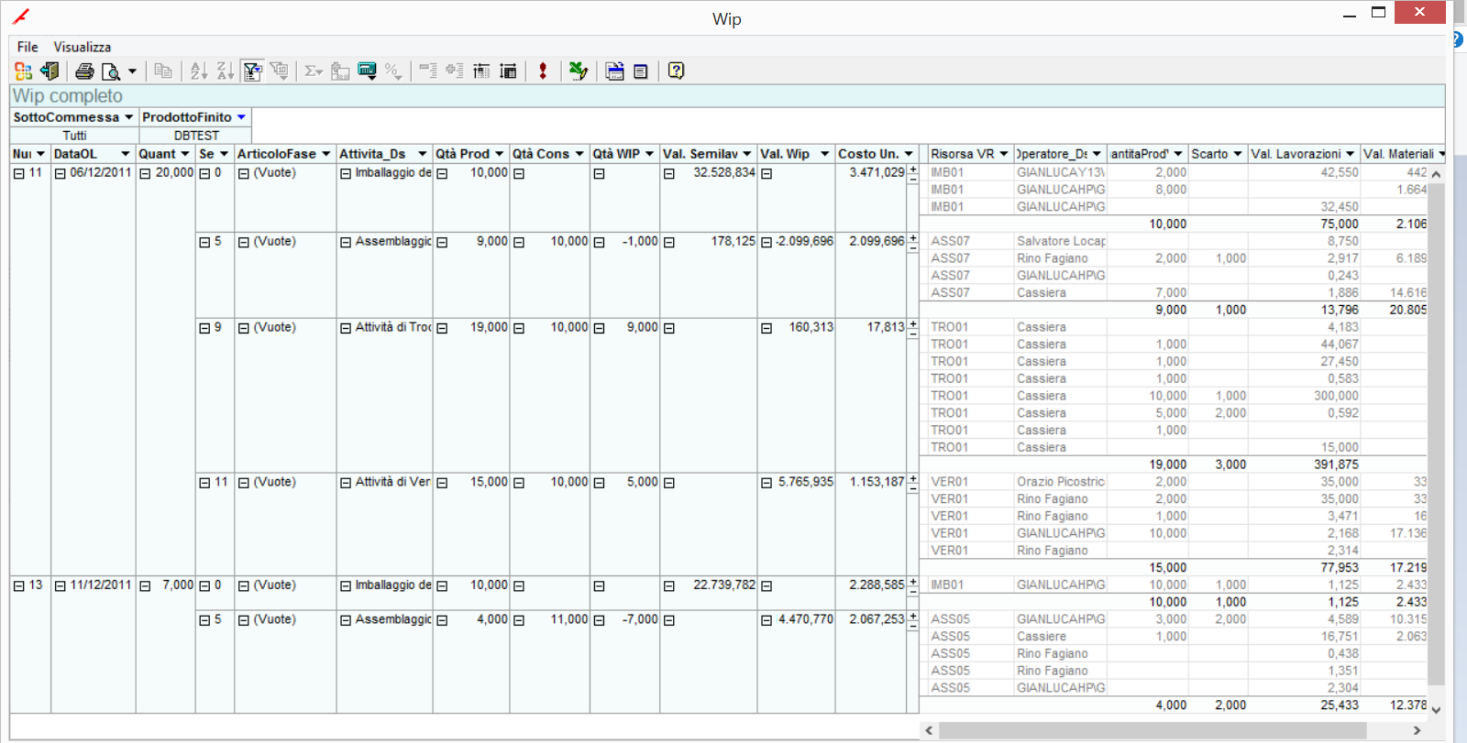This screenshot has width=1467, height=743.
Task: Open the print preview dropdown arrow
Action: [x=132, y=71]
